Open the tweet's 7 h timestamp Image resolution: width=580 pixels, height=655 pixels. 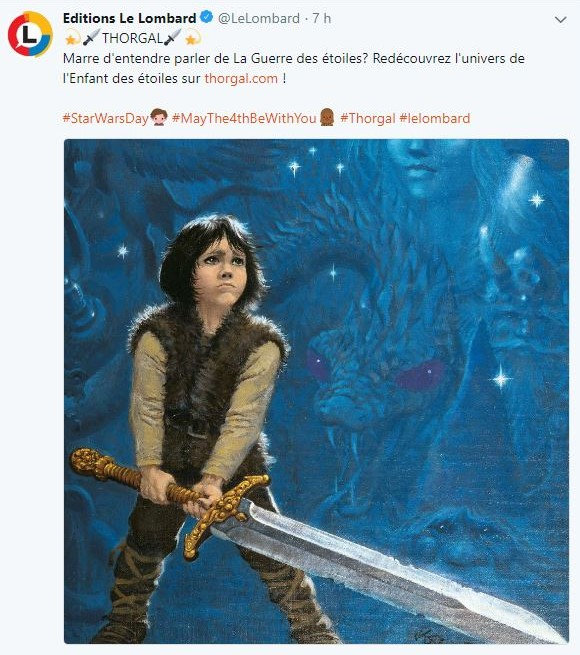coord(321,18)
